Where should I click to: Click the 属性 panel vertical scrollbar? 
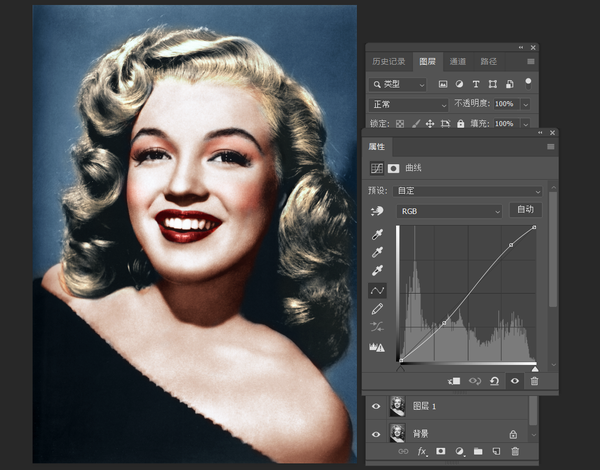[x=553, y=249]
